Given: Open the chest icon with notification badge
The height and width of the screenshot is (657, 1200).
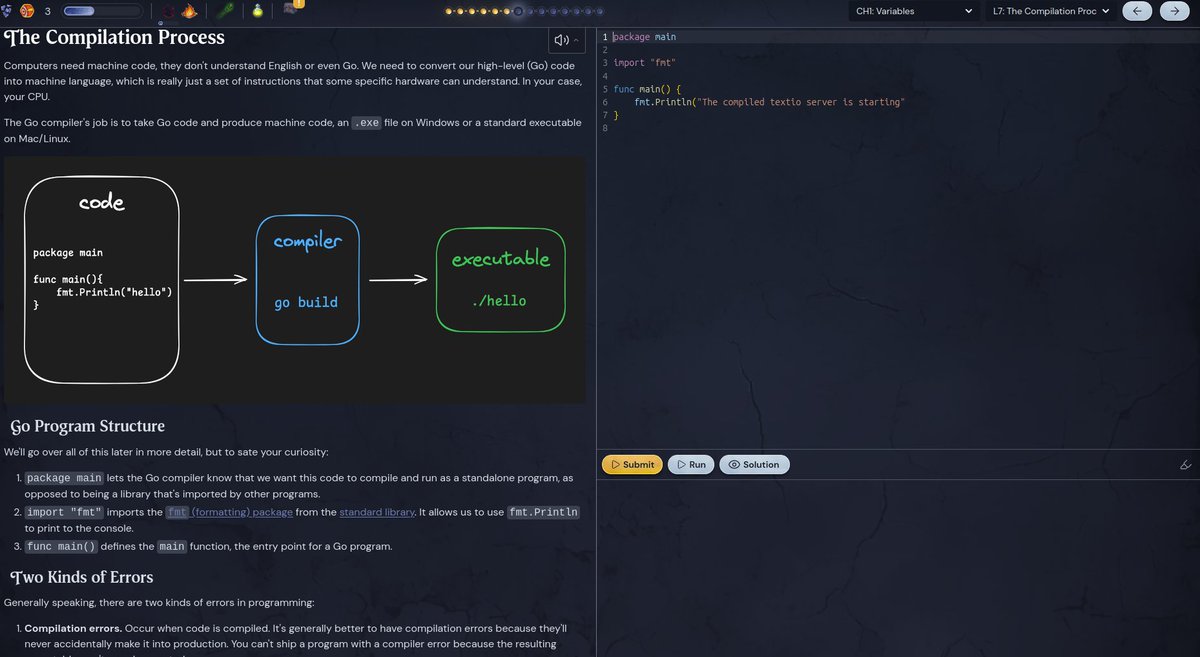Looking at the screenshot, I should click(x=292, y=9).
